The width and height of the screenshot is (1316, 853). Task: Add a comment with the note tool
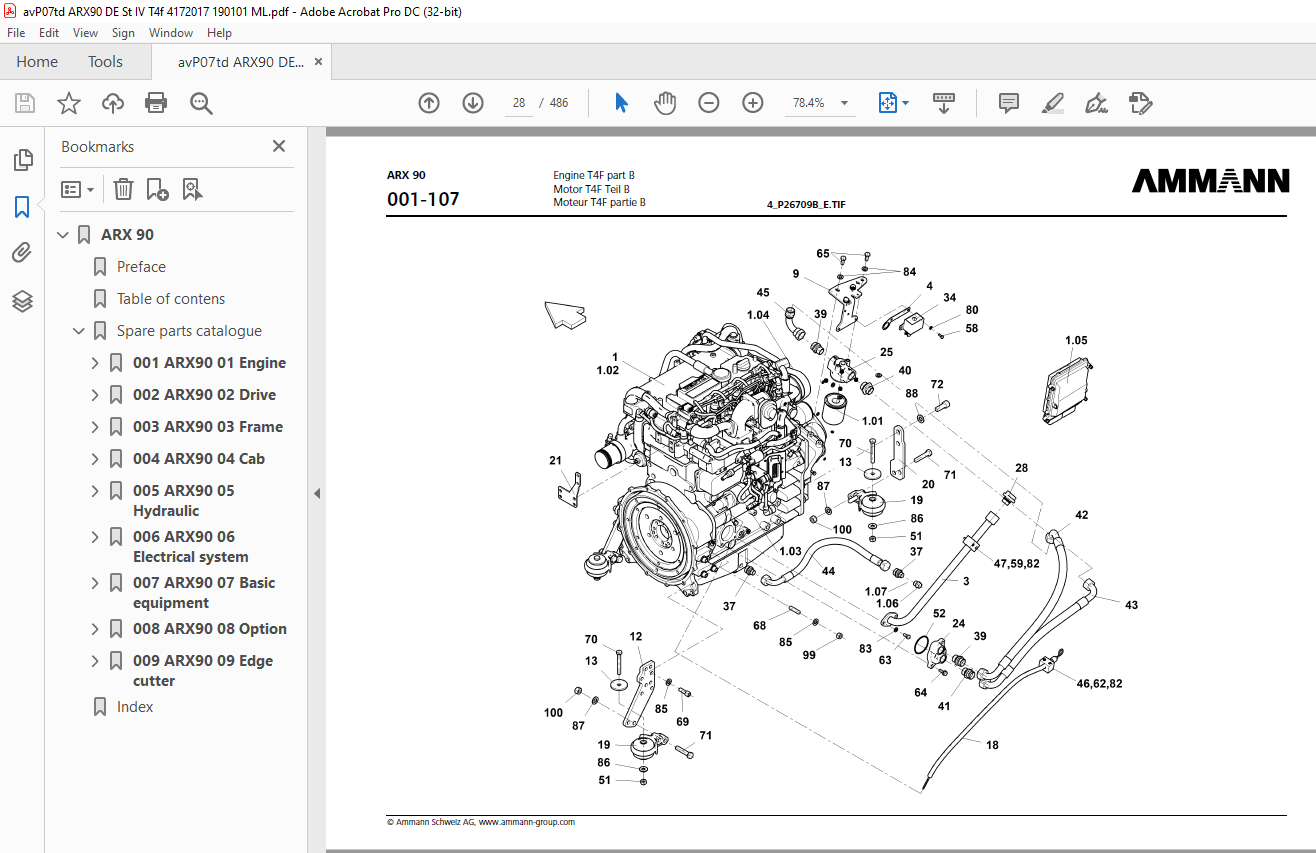1009,103
